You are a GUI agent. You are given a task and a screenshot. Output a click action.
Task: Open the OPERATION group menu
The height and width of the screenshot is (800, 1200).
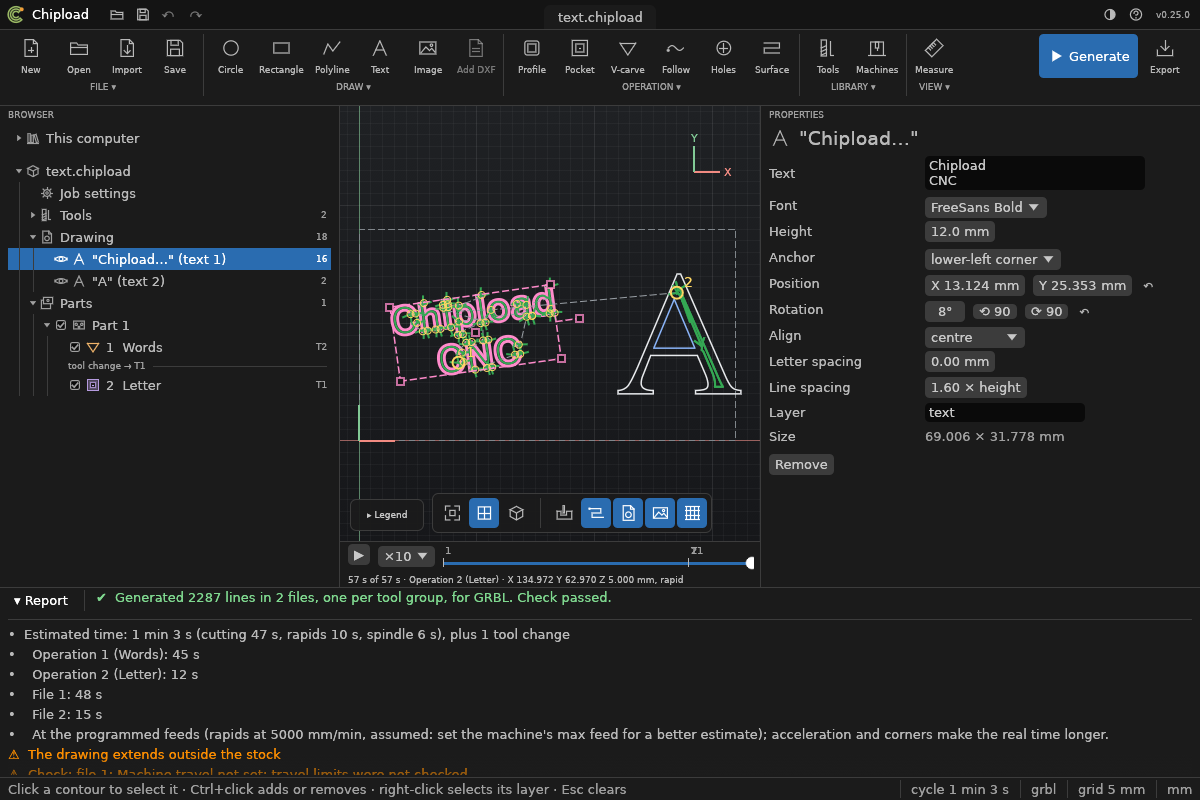click(x=651, y=87)
